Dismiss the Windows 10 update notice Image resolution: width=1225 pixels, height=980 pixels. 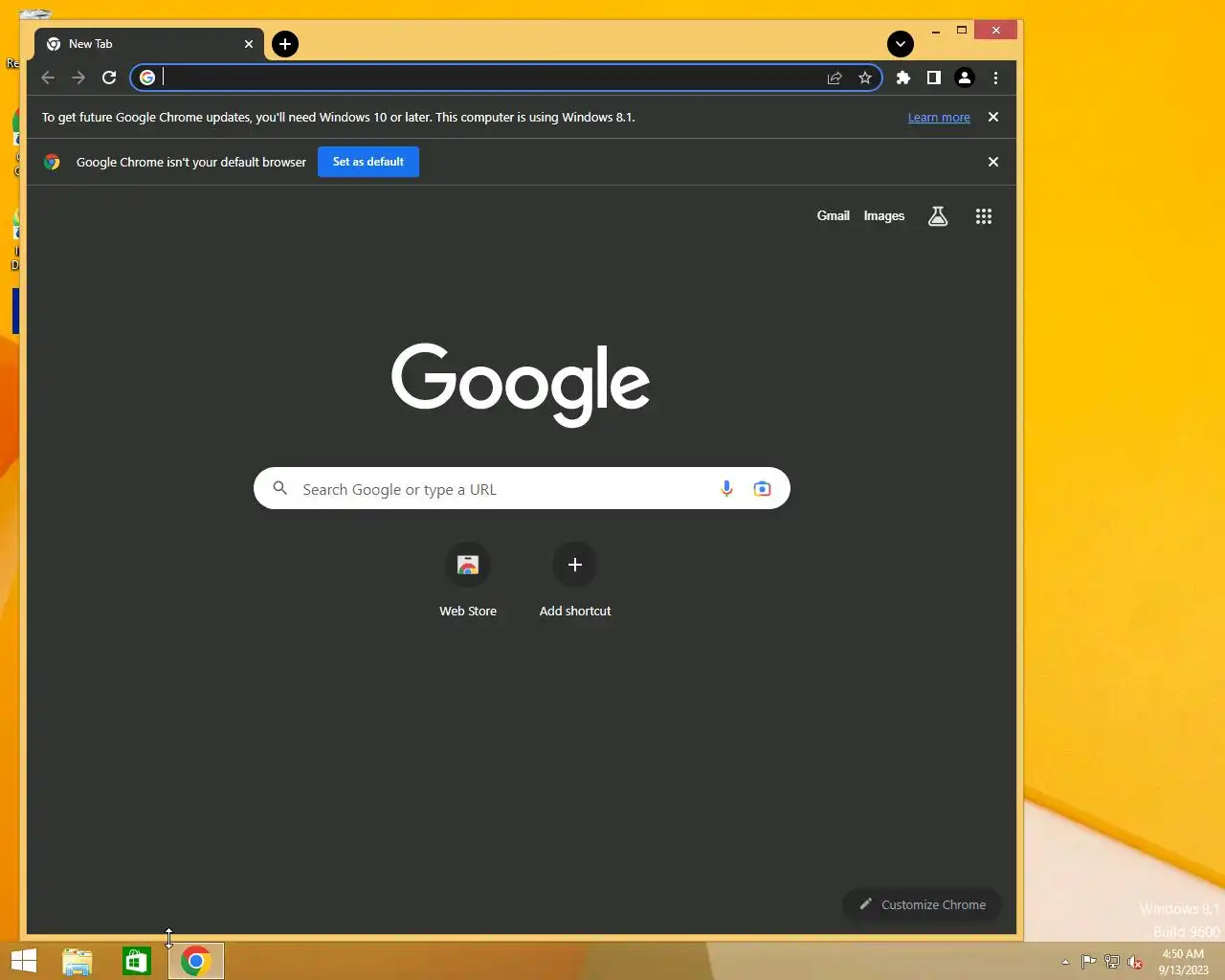tap(993, 117)
